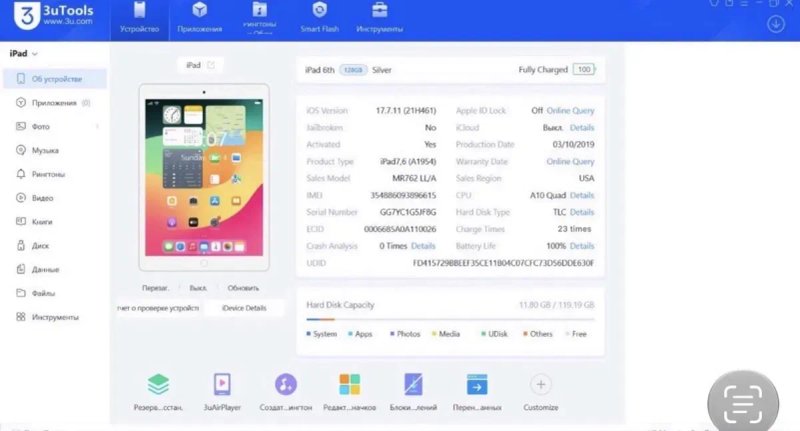This screenshot has height=431, width=800.
Task: Open downloads arrow icon in top right
Action: 776,23
